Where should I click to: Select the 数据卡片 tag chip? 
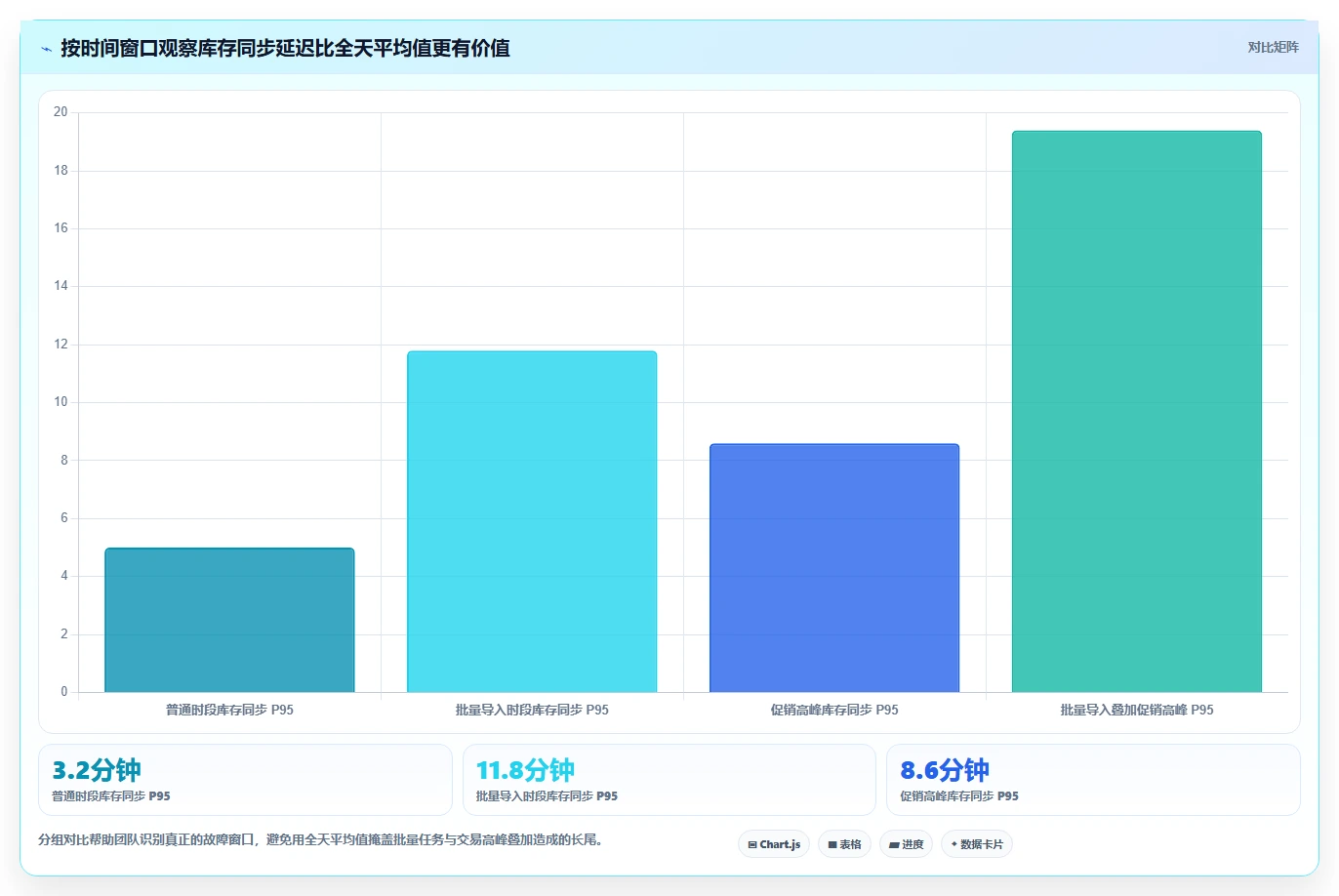click(x=976, y=844)
